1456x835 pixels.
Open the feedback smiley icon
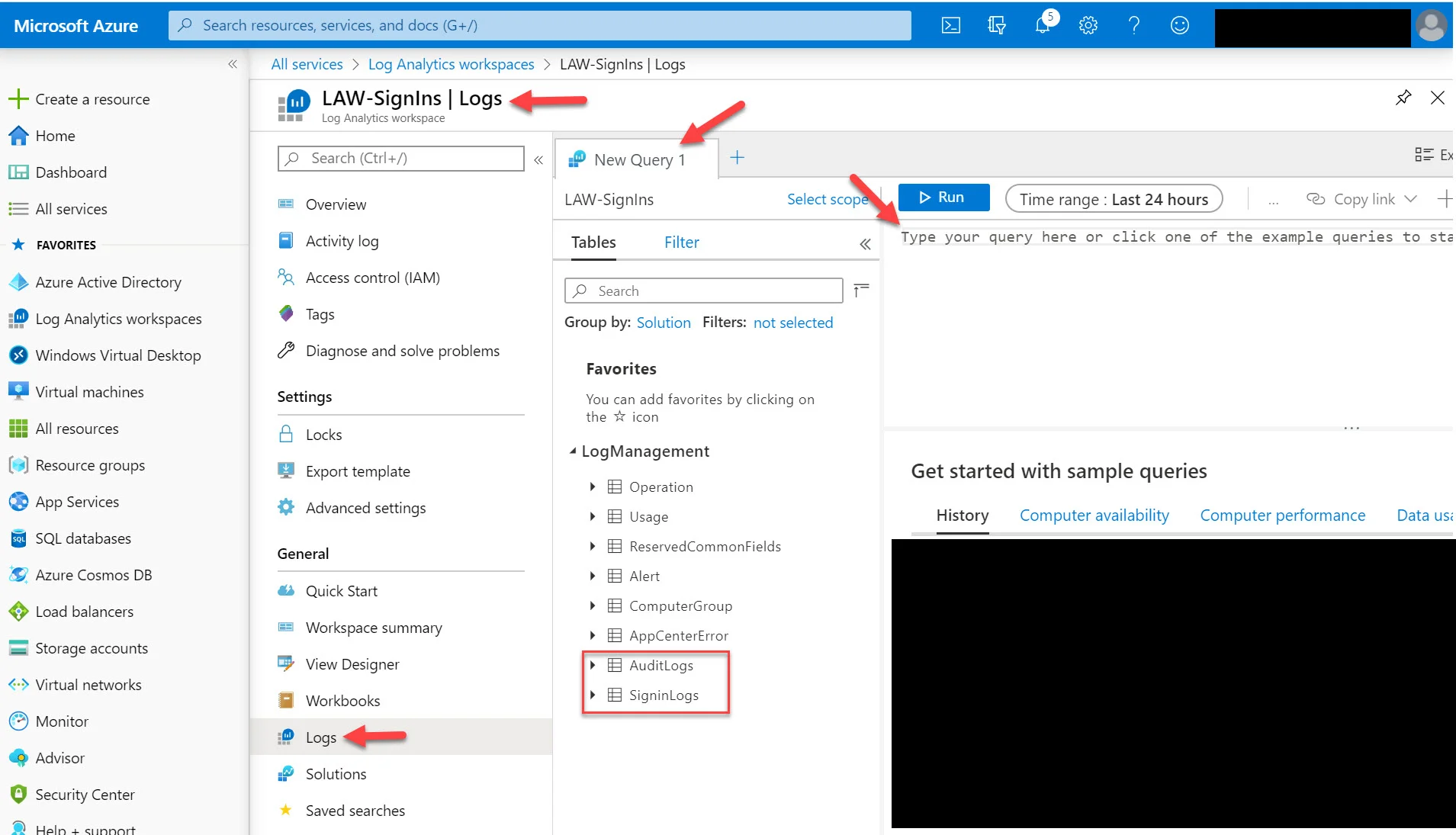click(x=1180, y=25)
